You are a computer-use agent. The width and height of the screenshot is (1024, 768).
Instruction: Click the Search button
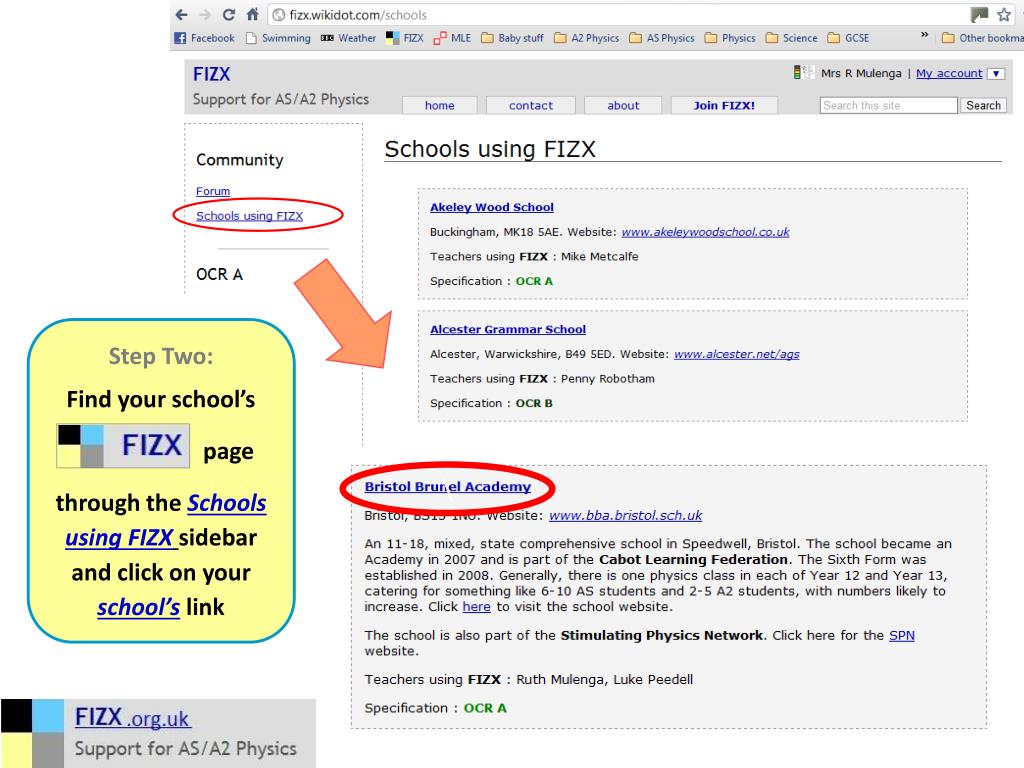pyautogui.click(x=984, y=105)
